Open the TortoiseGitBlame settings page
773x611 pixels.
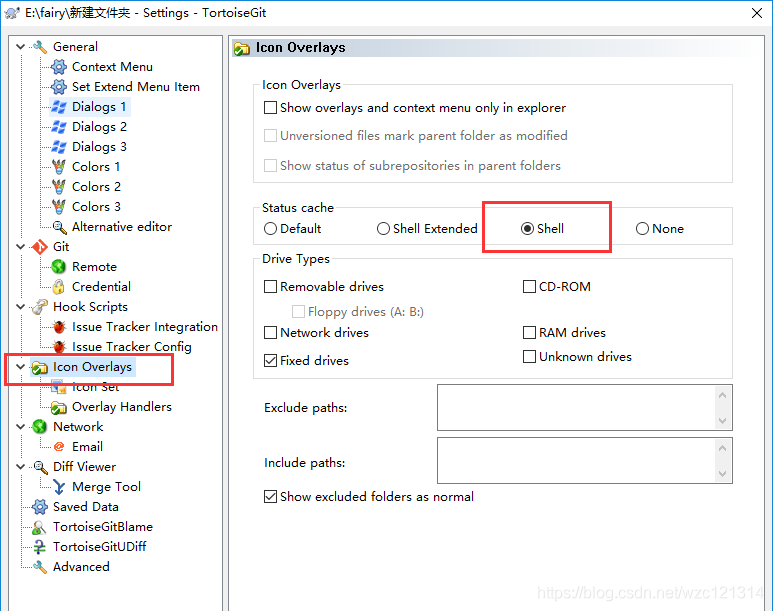pyautogui.click(x=103, y=527)
